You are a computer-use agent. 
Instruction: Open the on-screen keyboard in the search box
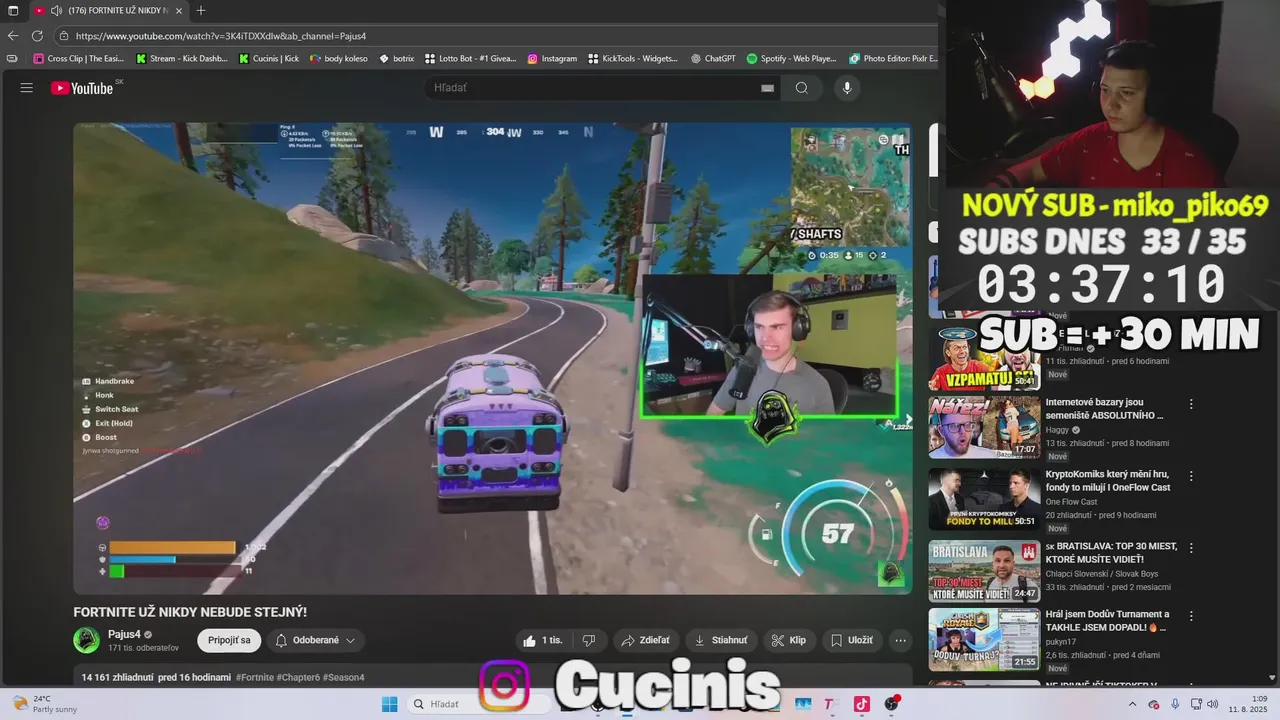click(x=768, y=88)
